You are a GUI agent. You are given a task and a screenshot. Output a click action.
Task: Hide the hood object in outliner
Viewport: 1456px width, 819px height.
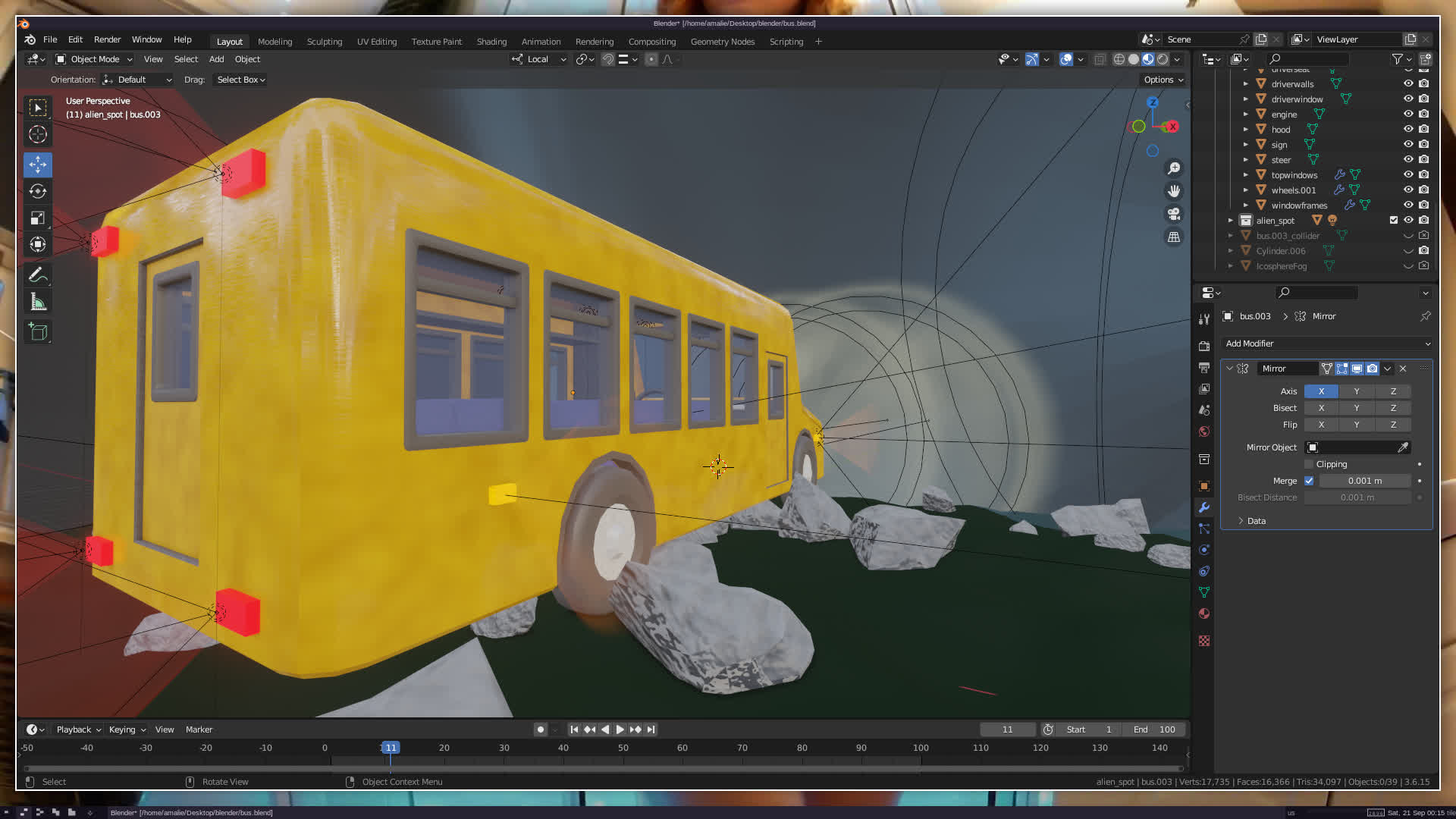click(x=1408, y=129)
